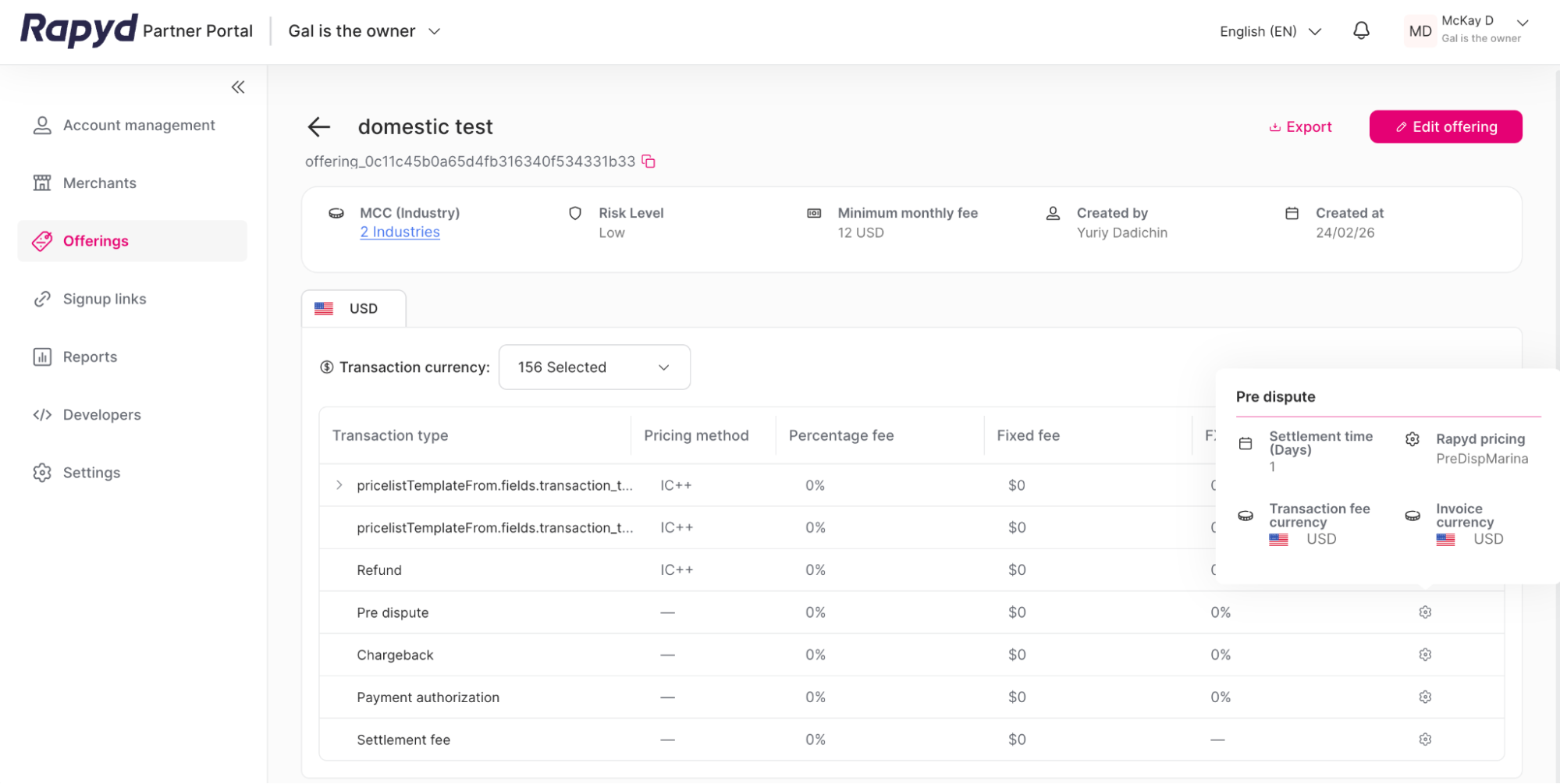
Task: Expand the first pricelistTemplateFrom transaction row
Action: (x=339, y=484)
